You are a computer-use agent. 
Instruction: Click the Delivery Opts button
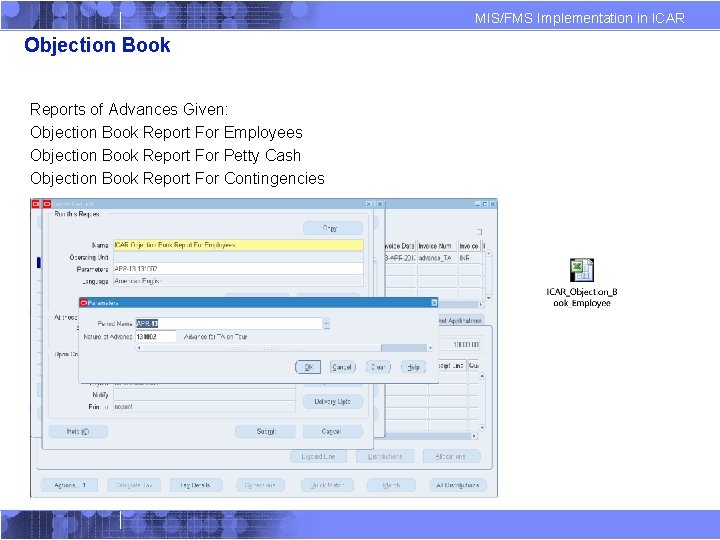333,402
